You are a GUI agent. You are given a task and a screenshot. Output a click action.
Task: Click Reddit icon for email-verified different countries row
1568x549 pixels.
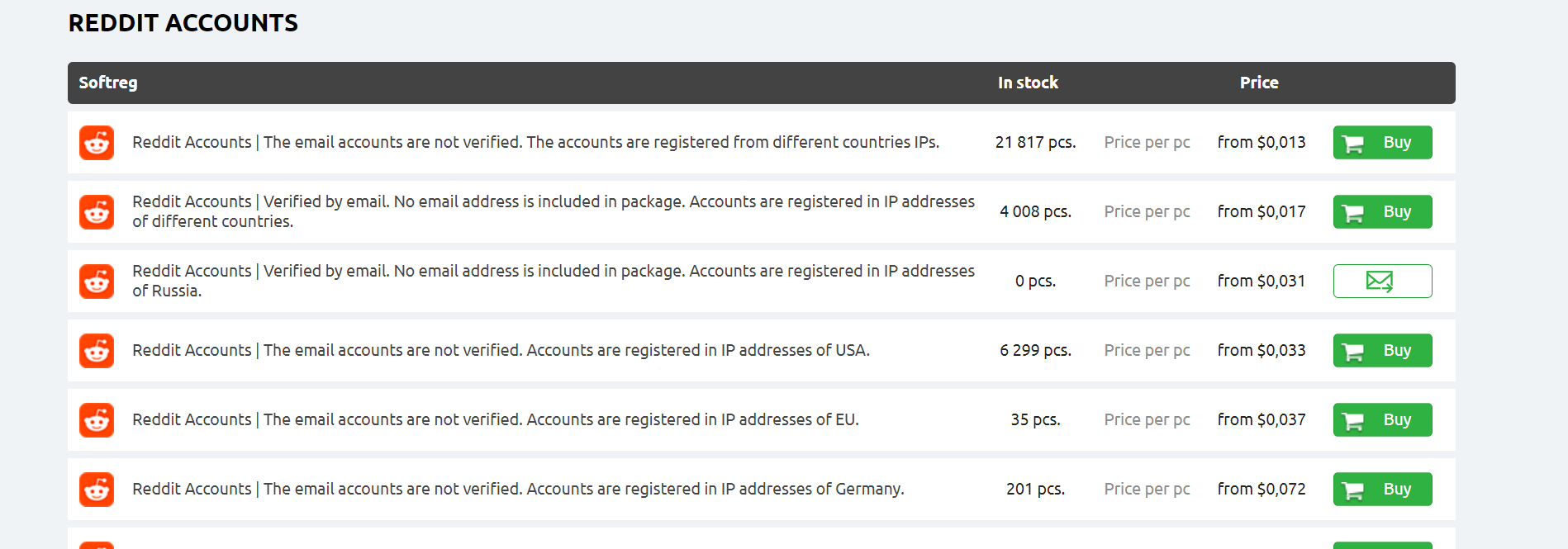(97, 212)
